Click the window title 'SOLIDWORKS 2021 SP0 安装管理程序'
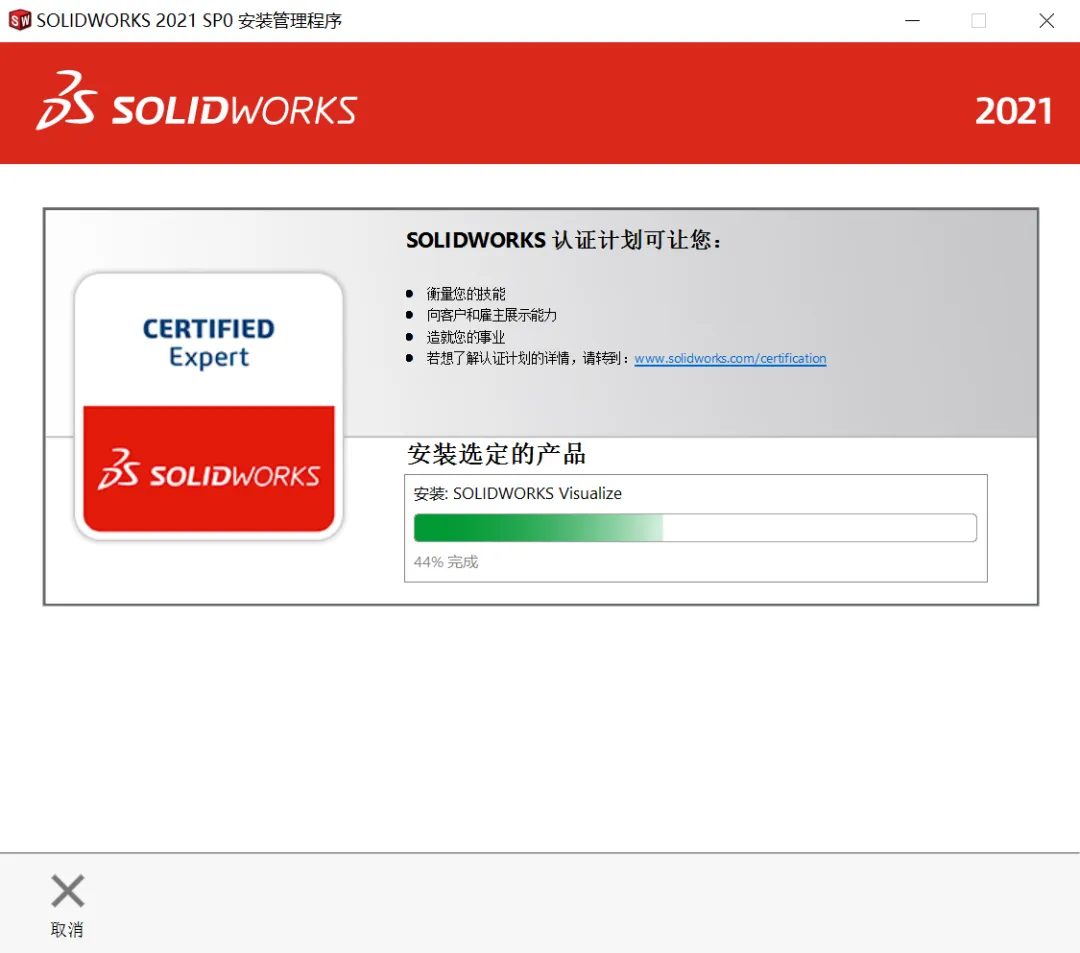The image size is (1080, 953). (189, 21)
